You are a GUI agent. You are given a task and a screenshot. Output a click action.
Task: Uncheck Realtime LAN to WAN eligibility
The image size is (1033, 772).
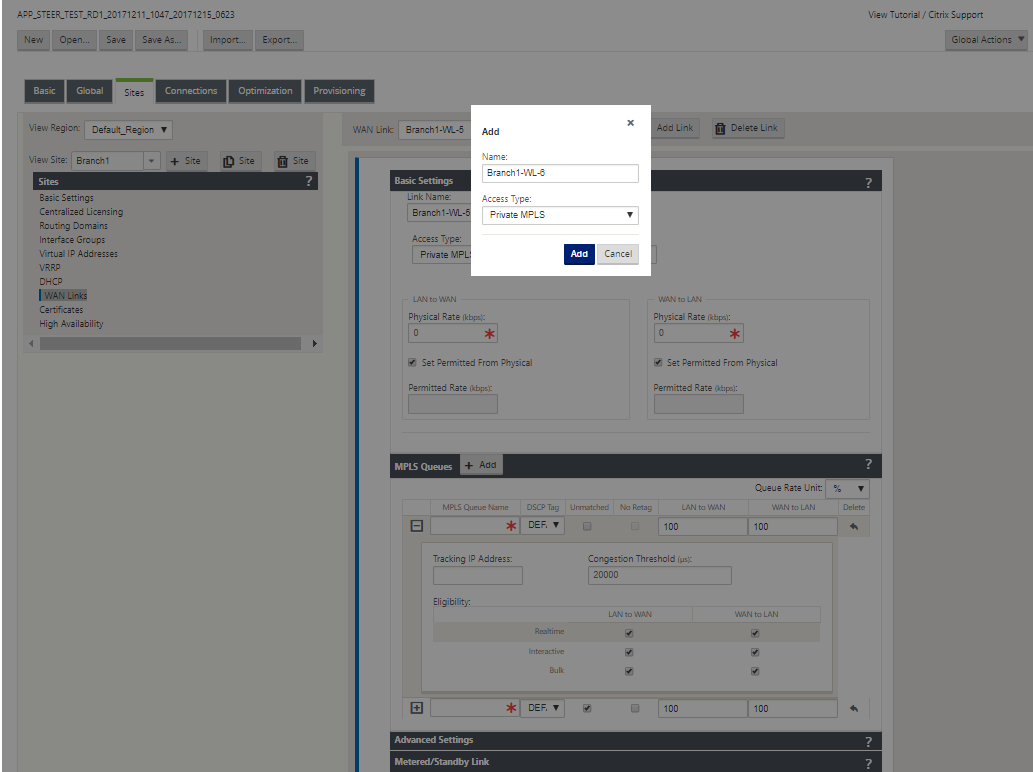[629, 633]
